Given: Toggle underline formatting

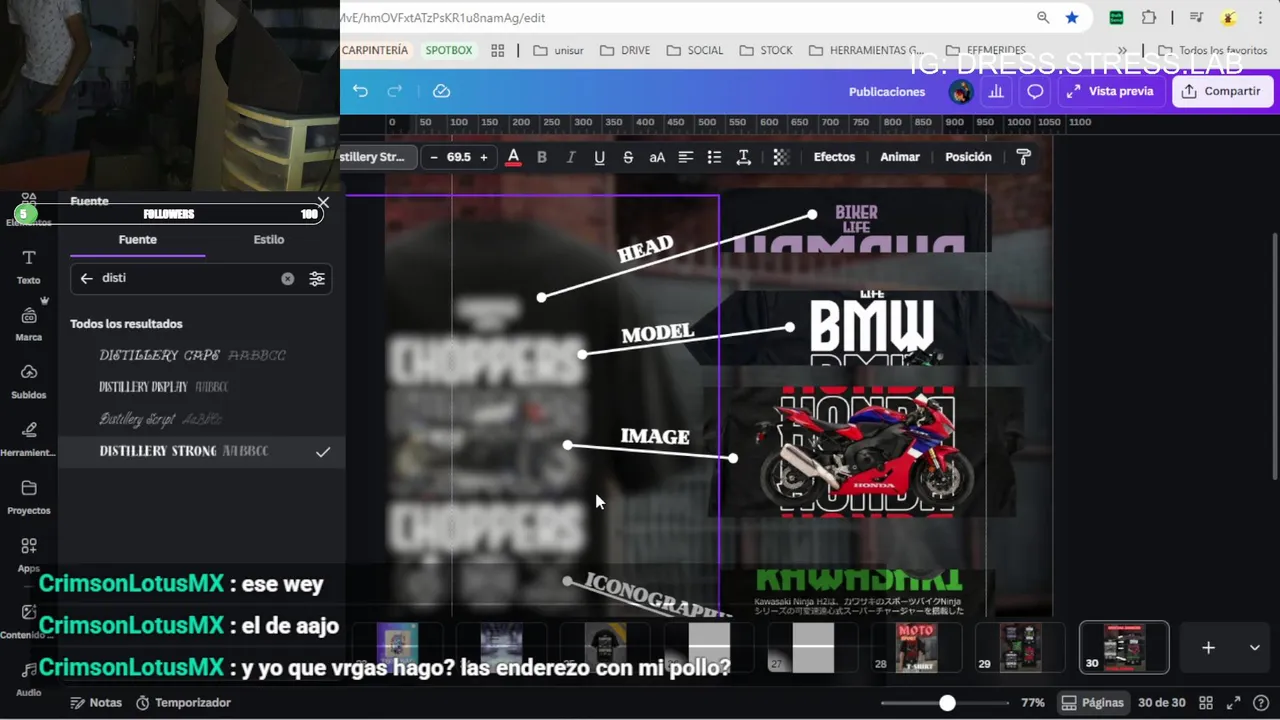Looking at the screenshot, I should pos(599,157).
